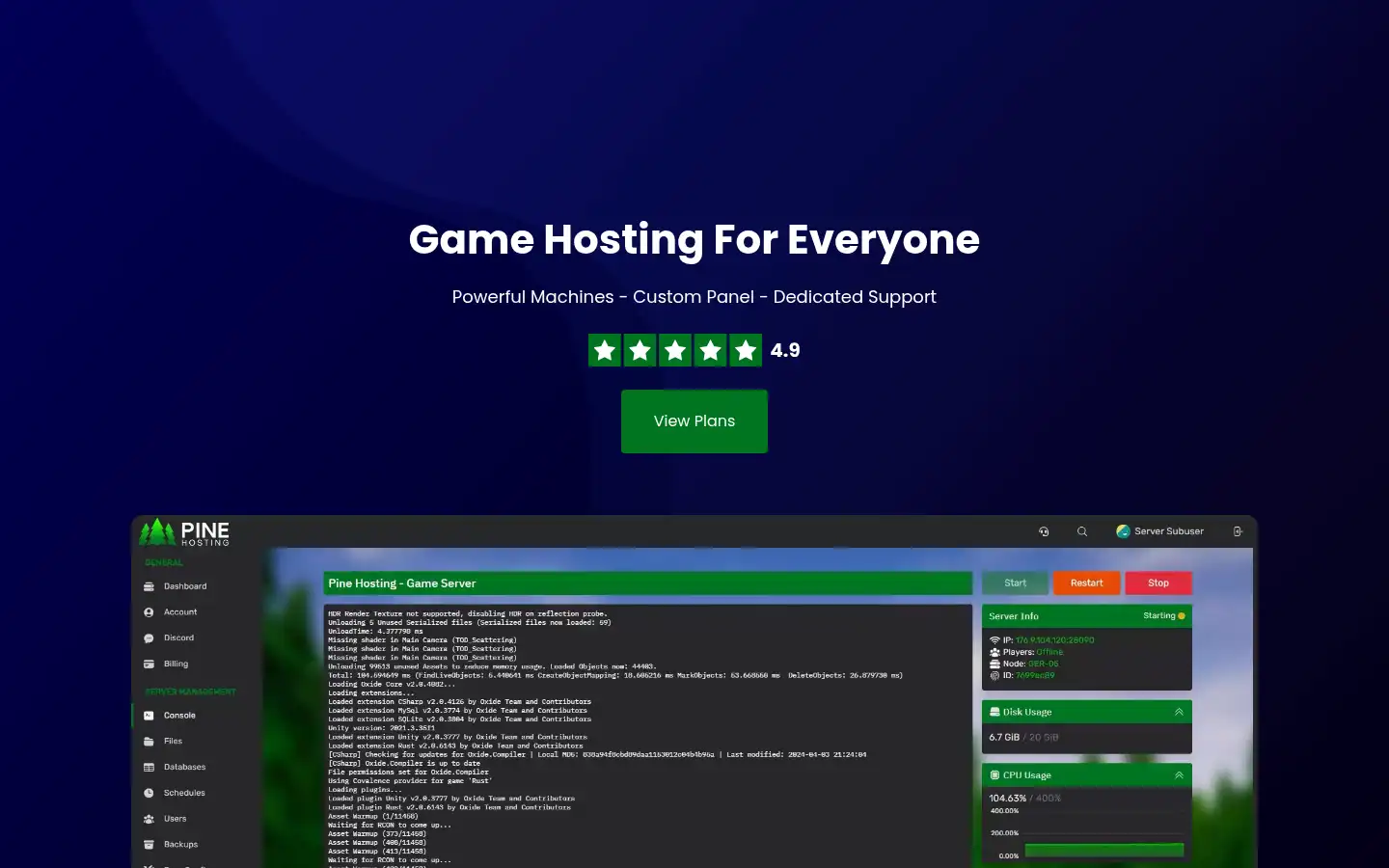Click the Backups archive icon
The width and height of the screenshot is (1389, 868).
[149, 845]
